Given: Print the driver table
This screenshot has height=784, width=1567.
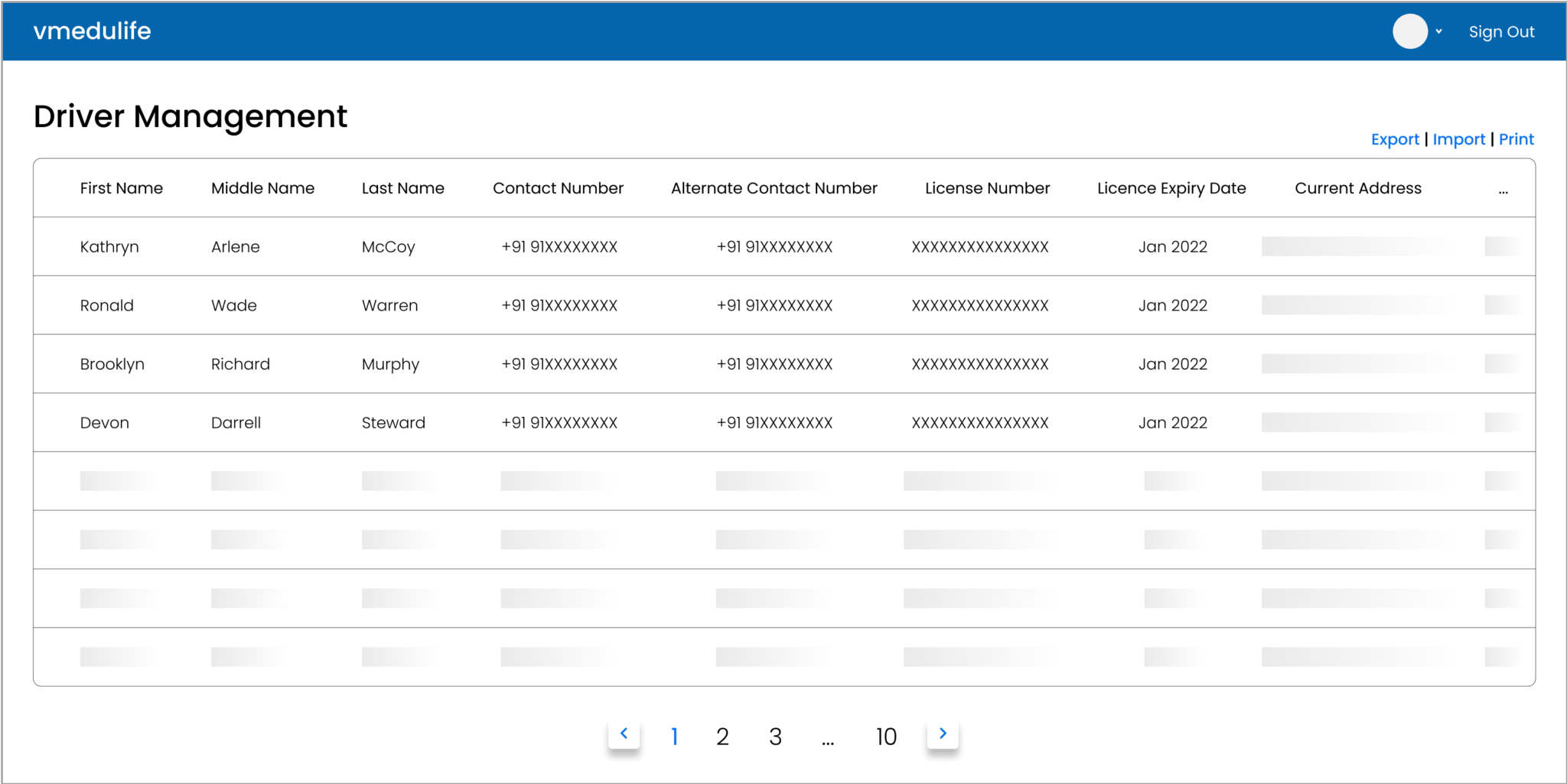Looking at the screenshot, I should tap(1516, 139).
